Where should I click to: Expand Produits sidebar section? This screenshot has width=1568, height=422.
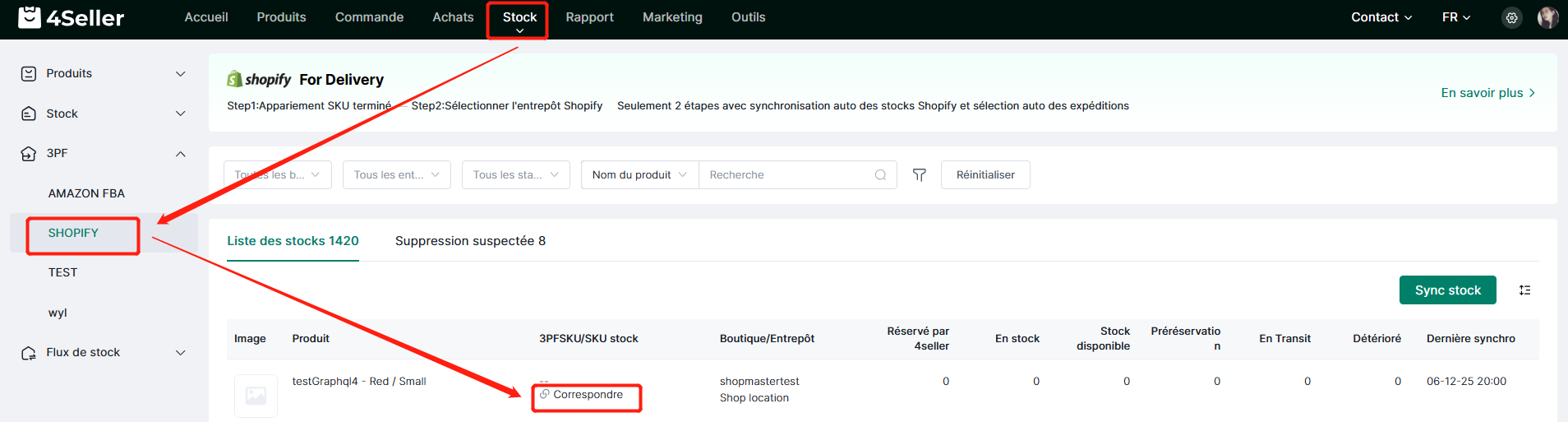[x=181, y=73]
